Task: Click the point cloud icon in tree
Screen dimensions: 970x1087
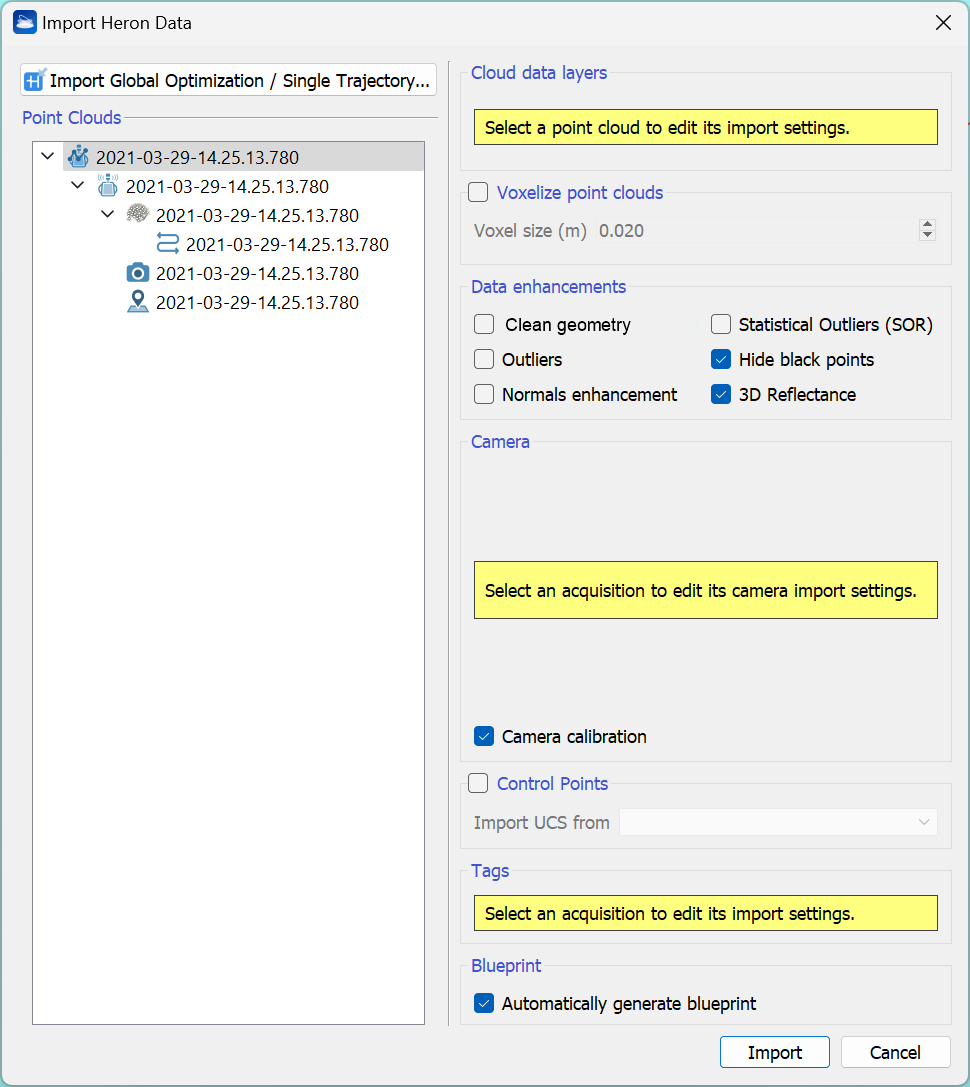Action: coord(138,215)
